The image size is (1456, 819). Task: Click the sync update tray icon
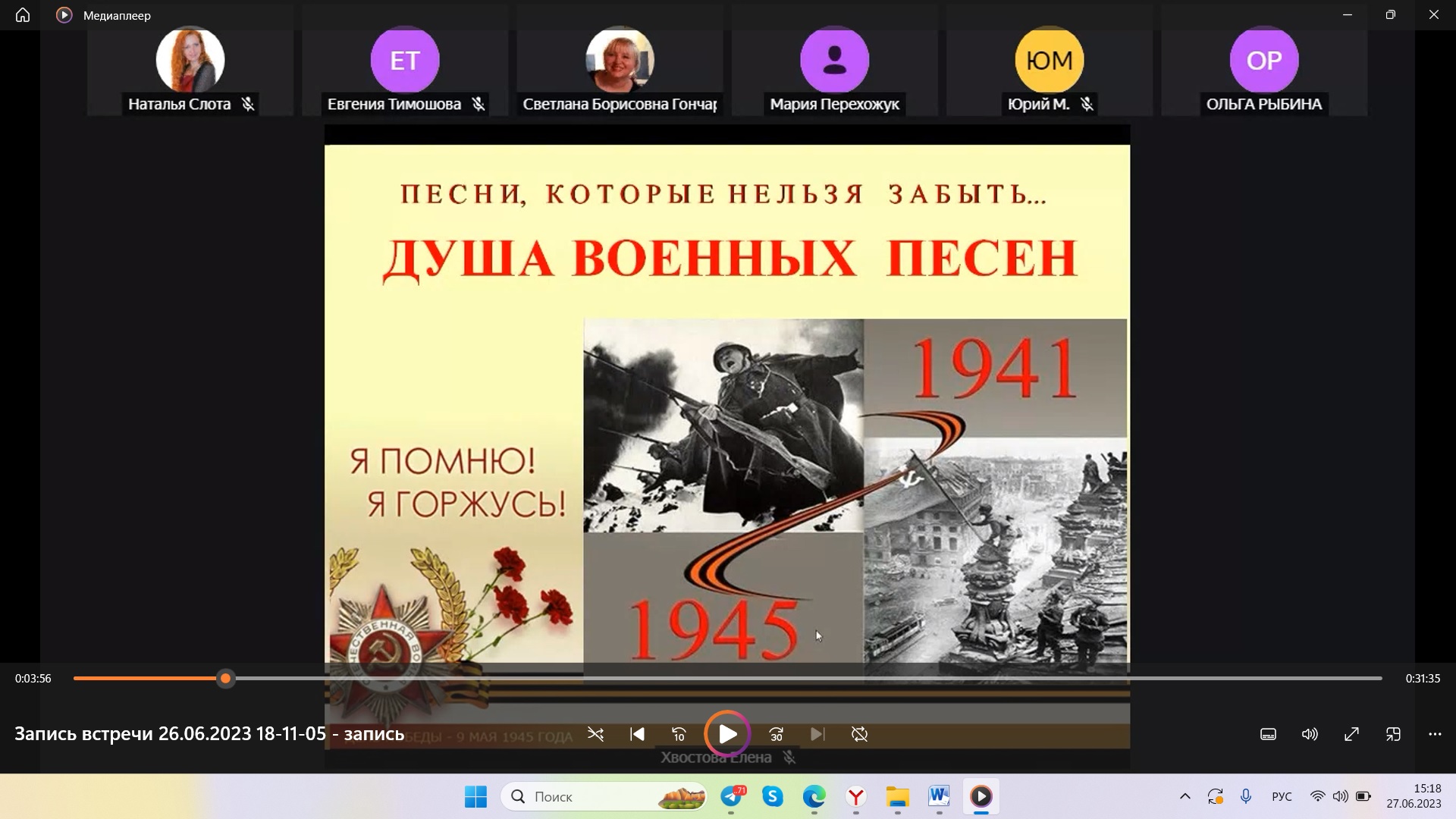coord(1216,797)
